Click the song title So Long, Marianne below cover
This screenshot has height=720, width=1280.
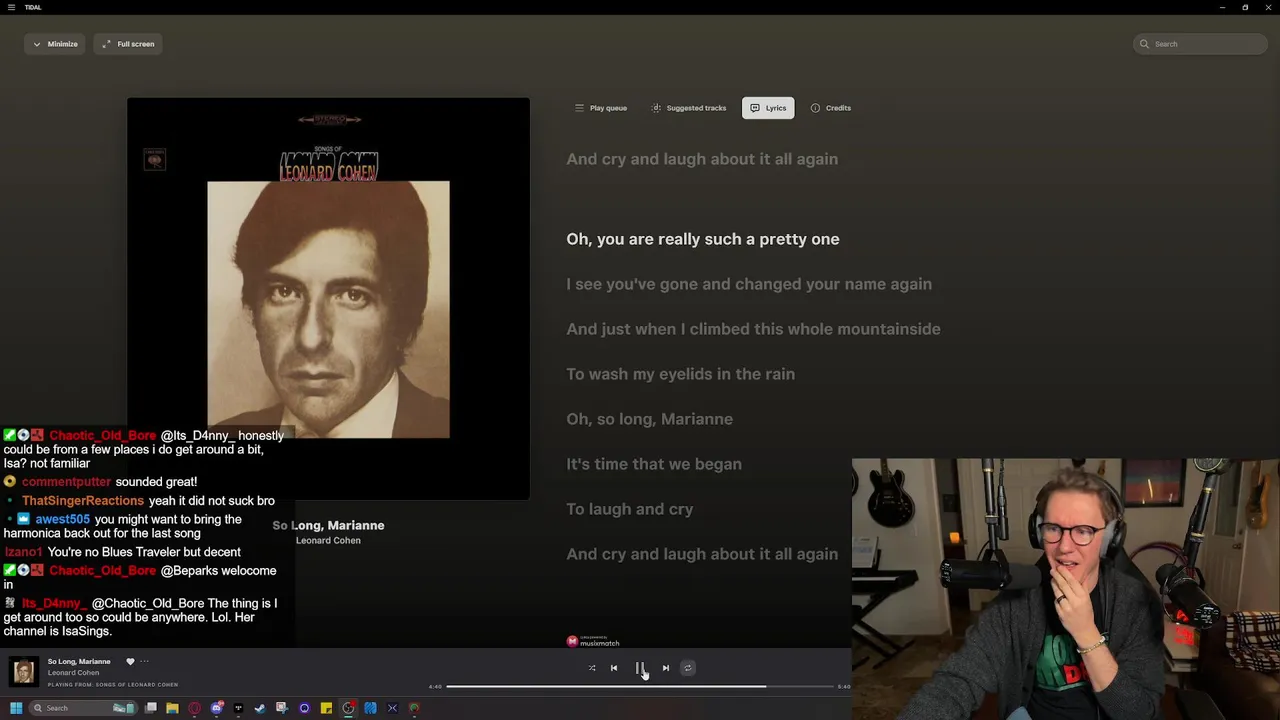click(328, 525)
